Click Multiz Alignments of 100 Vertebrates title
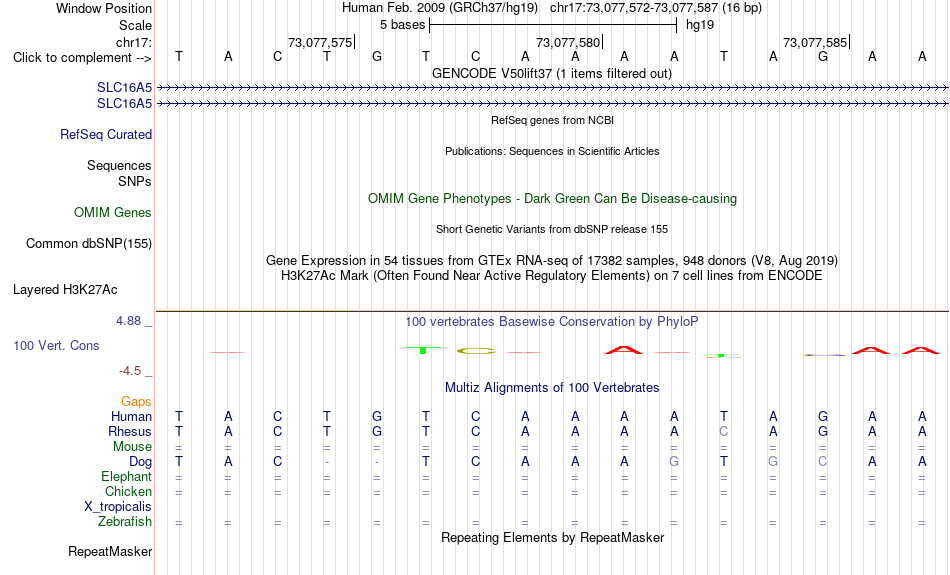950x575 pixels. click(x=552, y=388)
